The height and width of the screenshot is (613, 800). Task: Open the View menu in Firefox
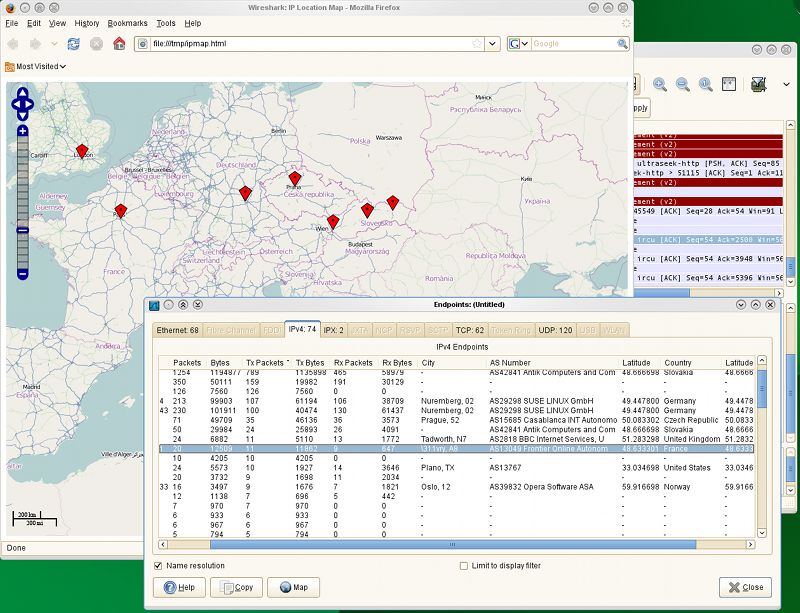pos(57,23)
